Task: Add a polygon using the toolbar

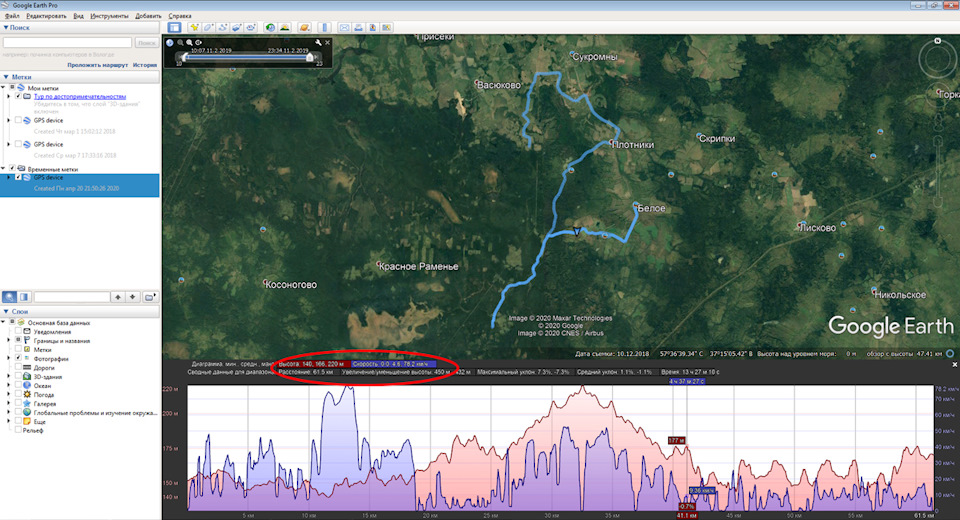Action: 208,28
